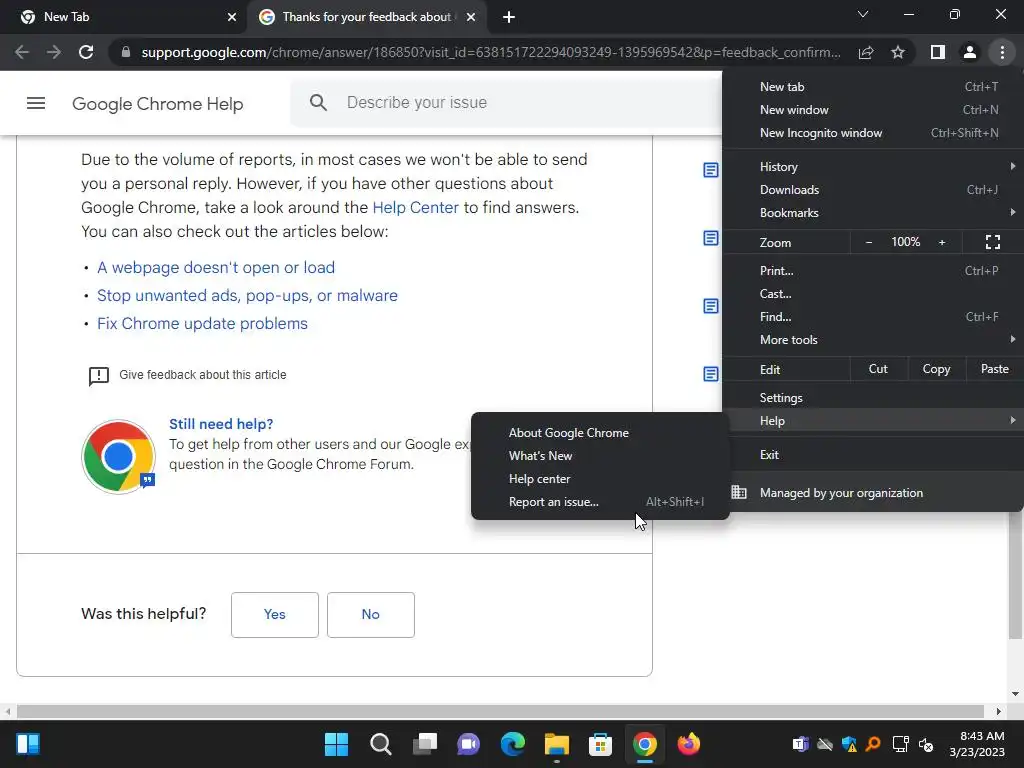Click Managed by your organization

tap(872, 493)
